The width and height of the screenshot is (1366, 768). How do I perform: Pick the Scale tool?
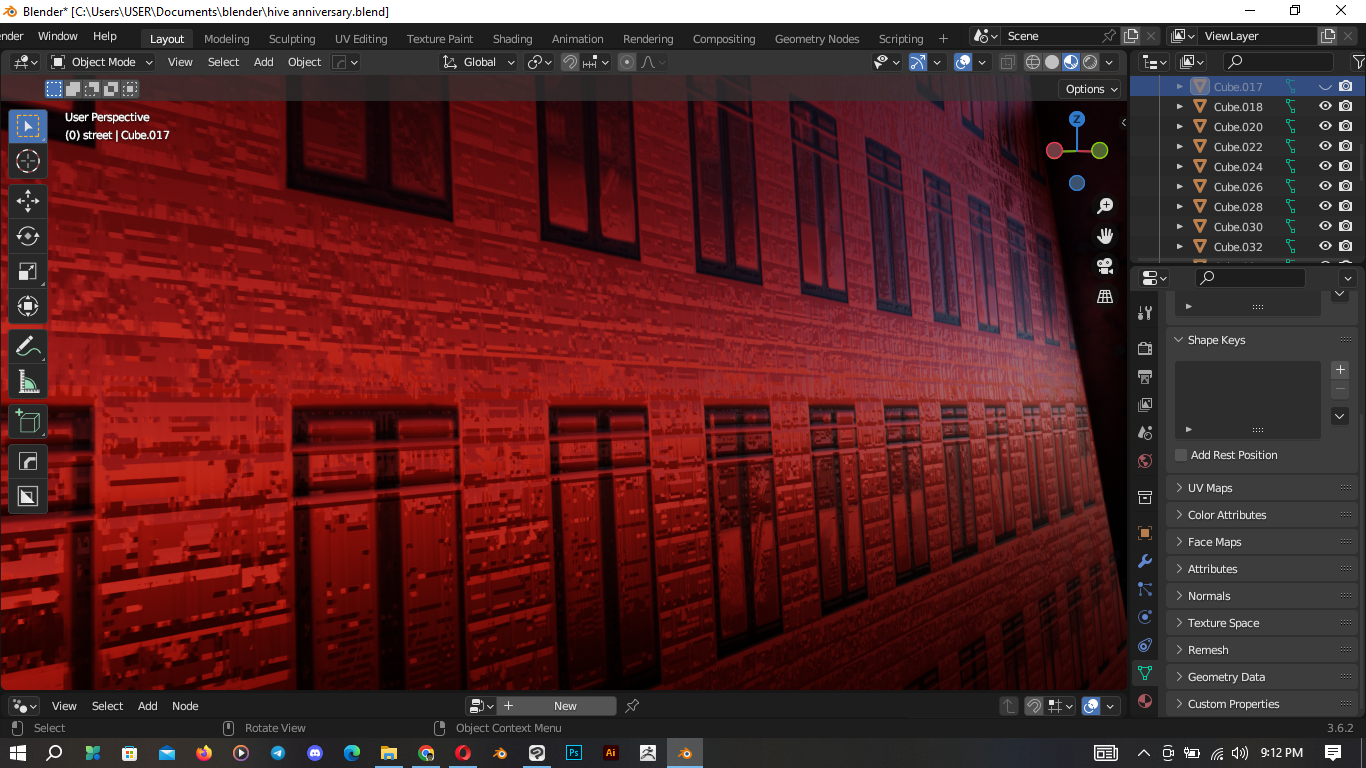pos(27,271)
